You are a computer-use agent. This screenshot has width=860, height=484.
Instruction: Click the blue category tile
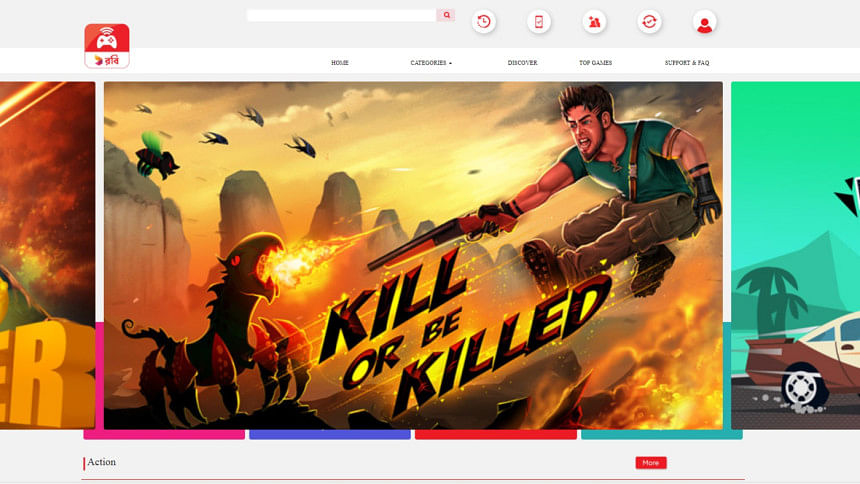(x=330, y=434)
